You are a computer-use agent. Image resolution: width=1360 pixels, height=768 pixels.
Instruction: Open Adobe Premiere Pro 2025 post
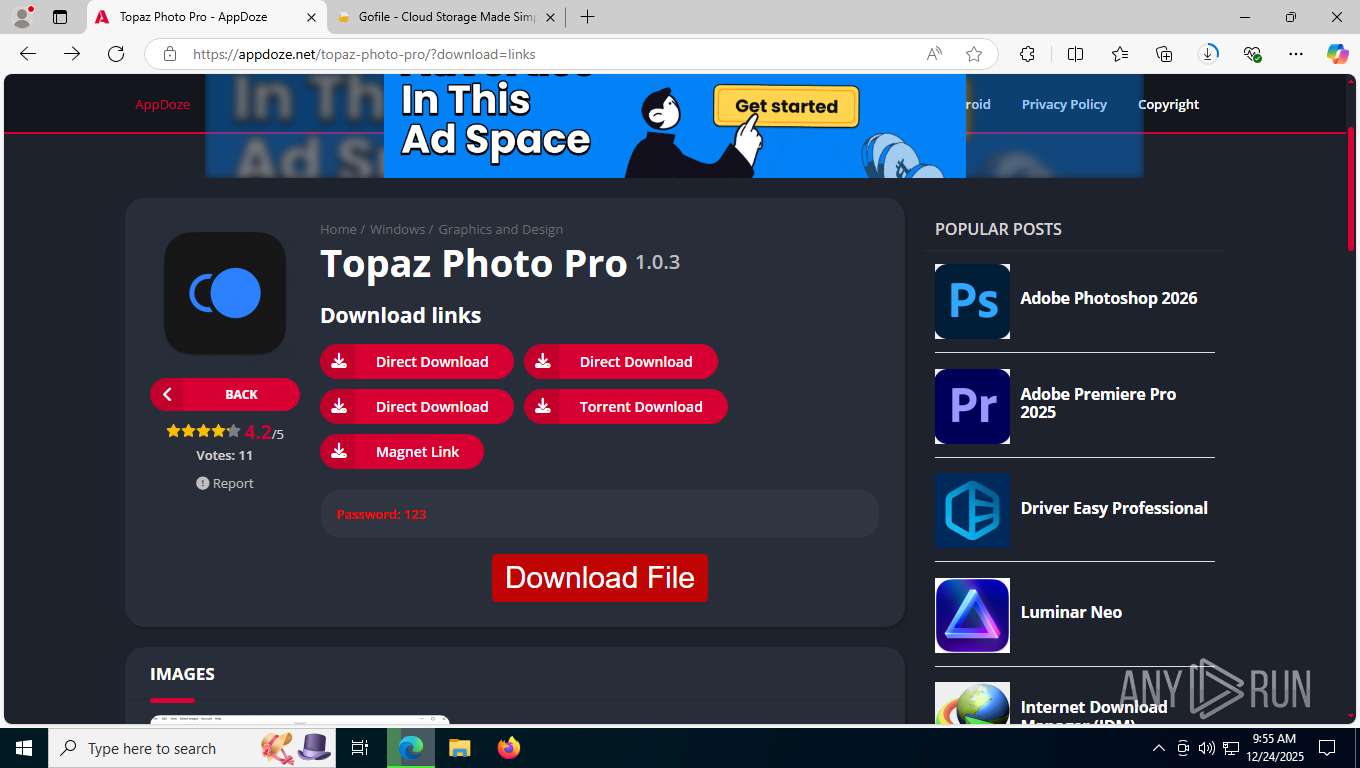point(1098,403)
